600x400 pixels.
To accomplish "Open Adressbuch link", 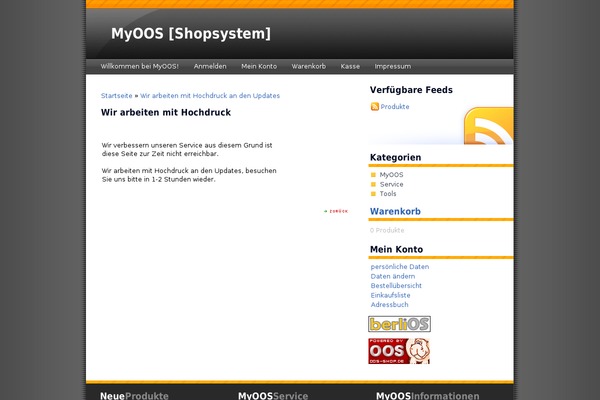I will tap(389, 305).
